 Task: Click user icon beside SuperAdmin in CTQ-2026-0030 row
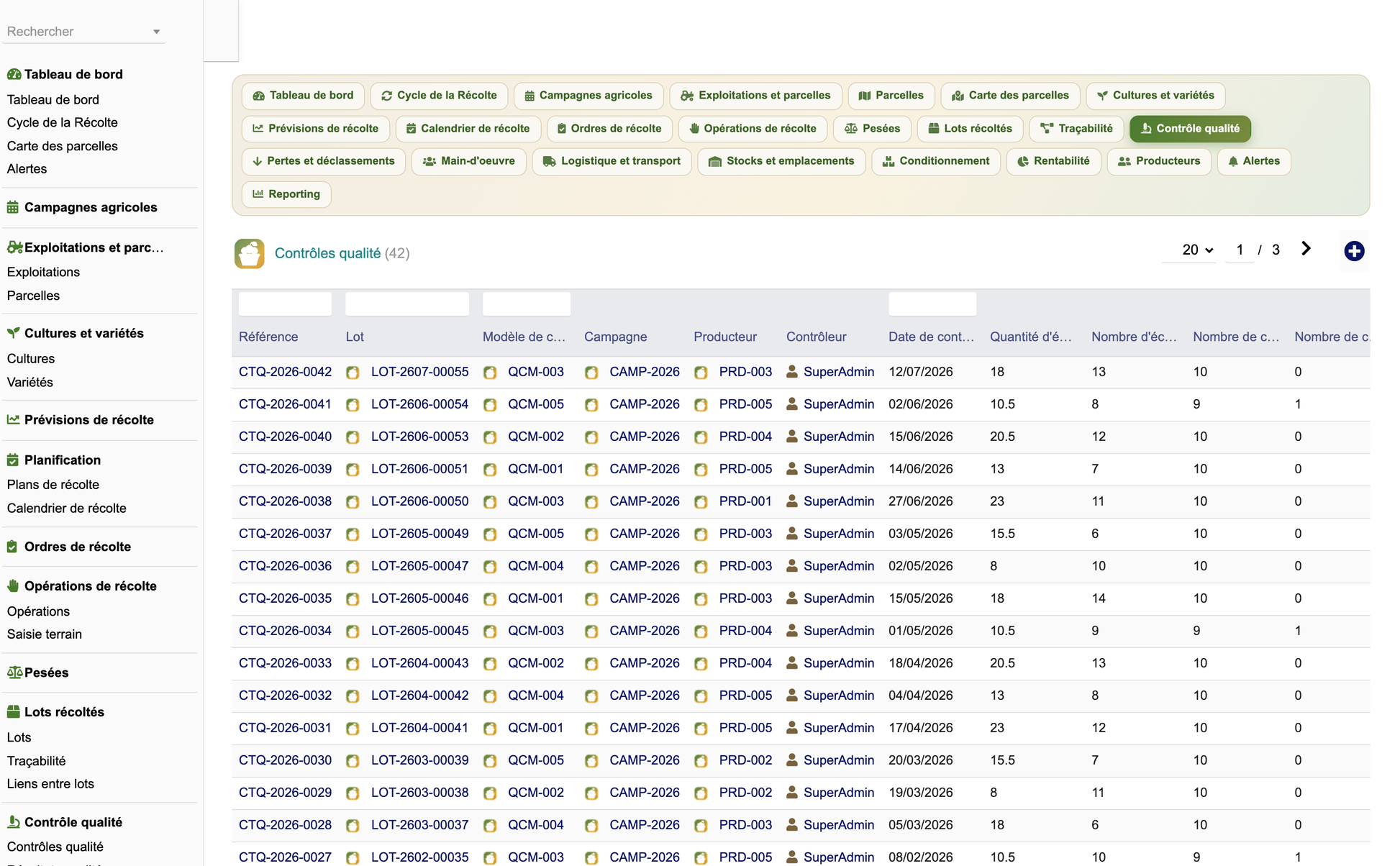792,760
